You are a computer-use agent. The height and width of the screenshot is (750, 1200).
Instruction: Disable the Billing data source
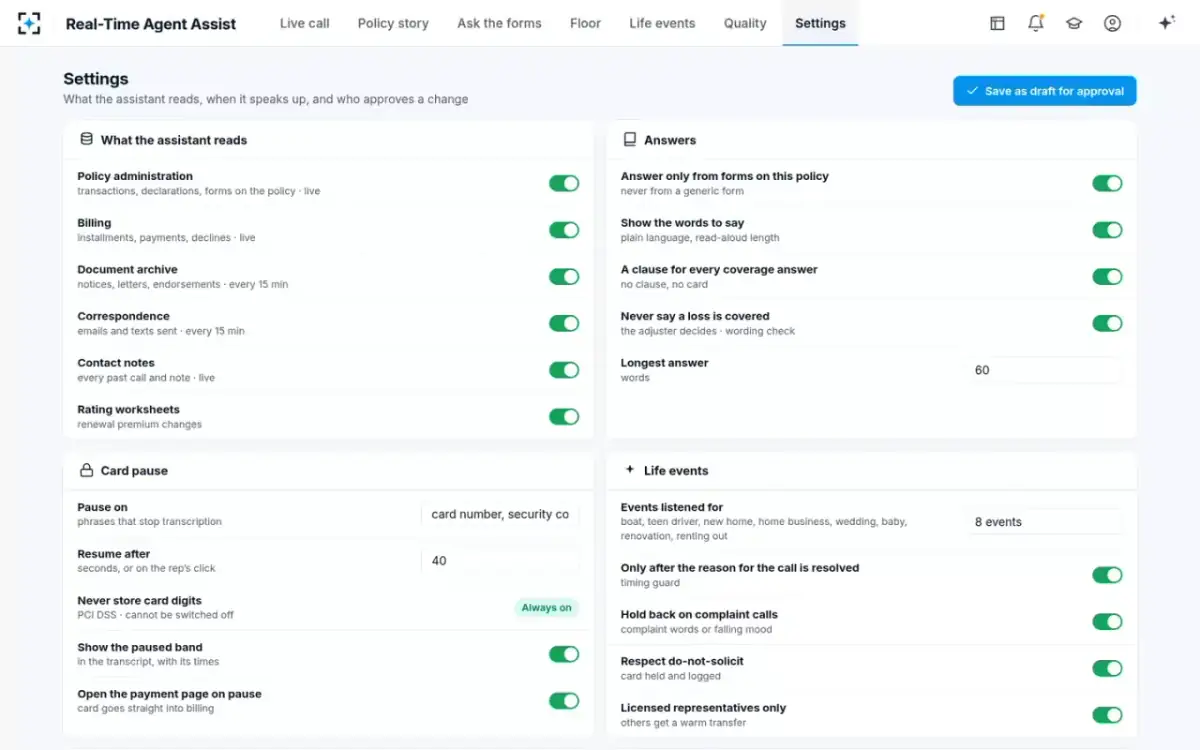click(564, 230)
